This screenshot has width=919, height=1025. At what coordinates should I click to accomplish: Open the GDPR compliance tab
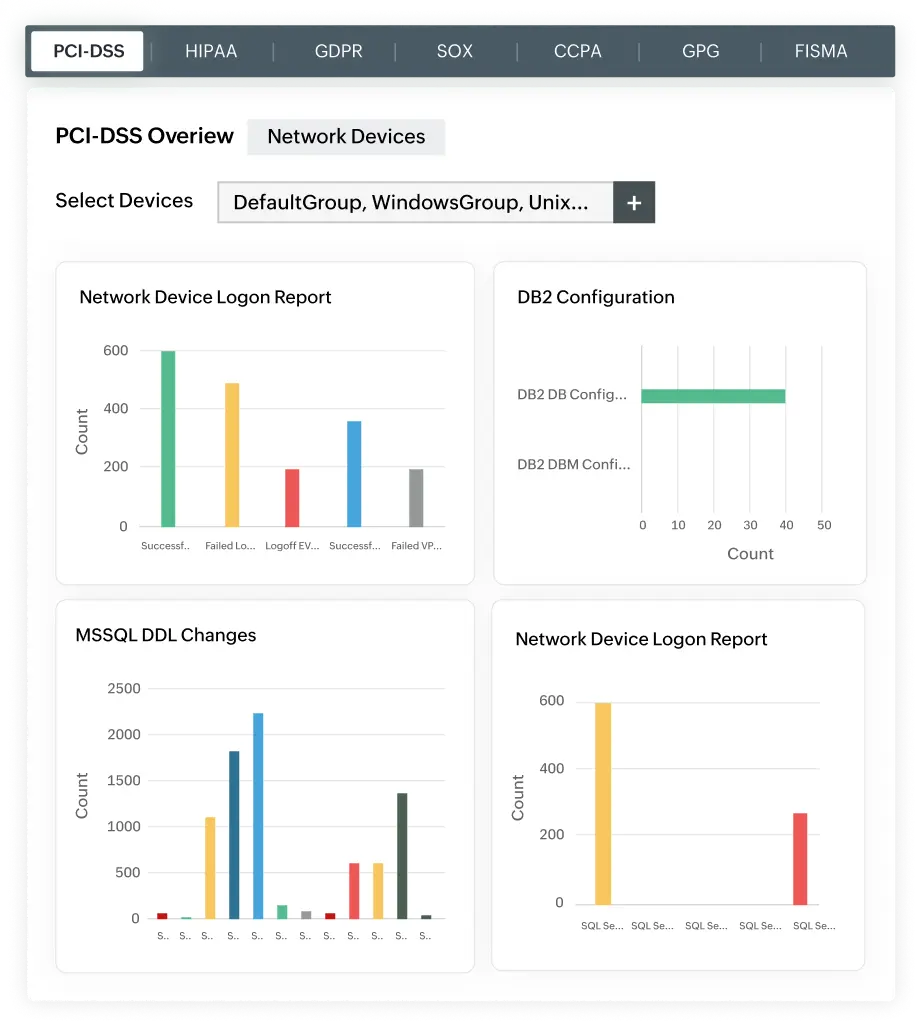coord(337,51)
